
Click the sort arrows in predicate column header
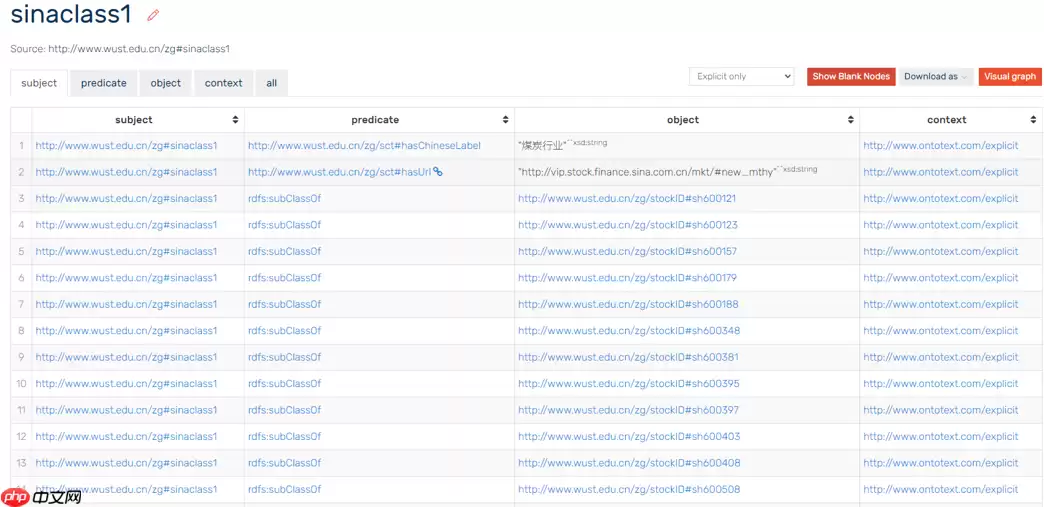pyautogui.click(x=506, y=120)
